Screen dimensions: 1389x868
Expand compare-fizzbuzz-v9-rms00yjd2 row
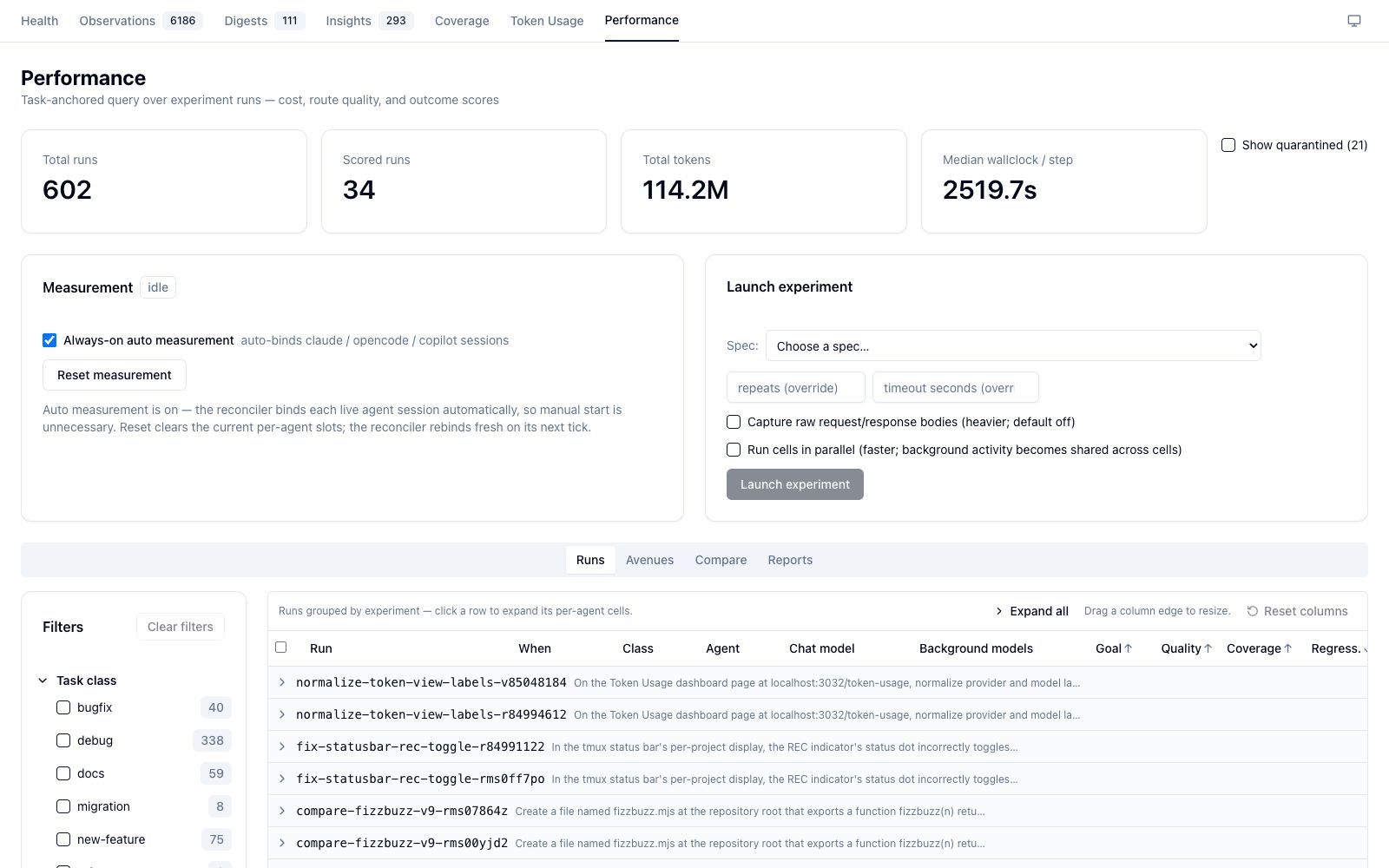click(x=282, y=843)
